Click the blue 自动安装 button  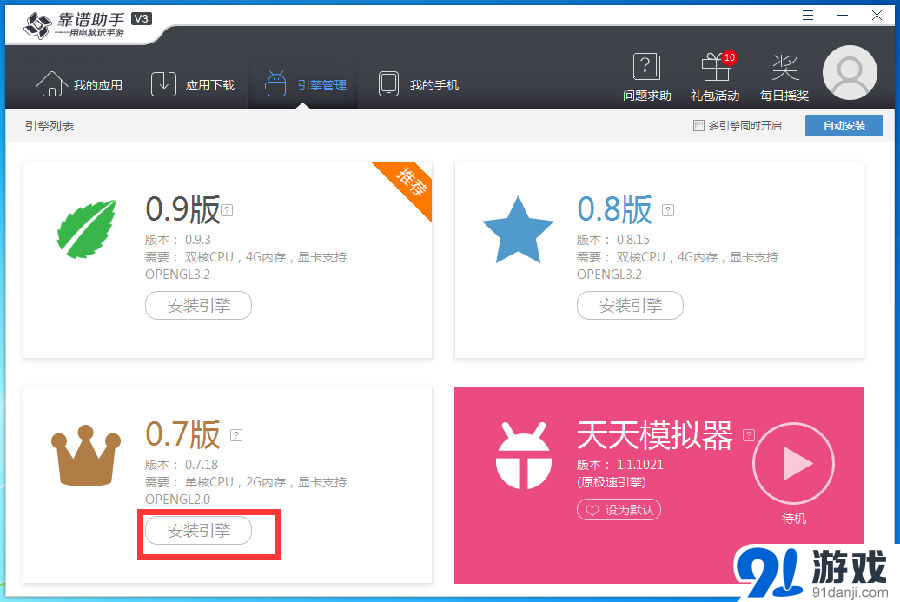click(x=844, y=125)
